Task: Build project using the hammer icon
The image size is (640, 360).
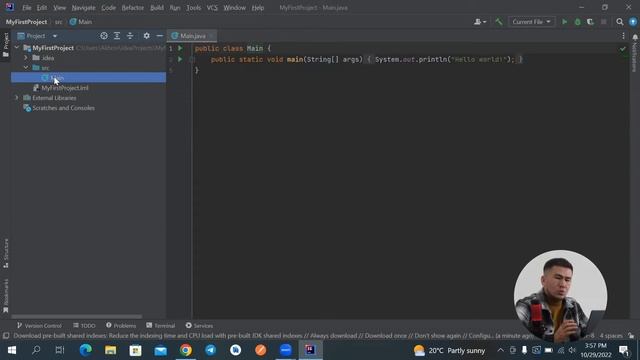Action: point(499,22)
